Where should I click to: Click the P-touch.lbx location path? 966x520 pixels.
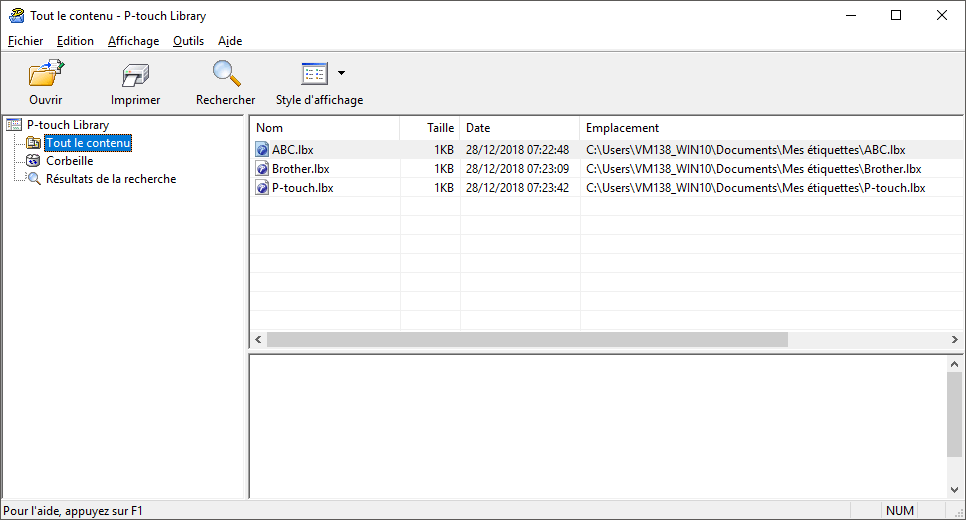[x=755, y=188]
